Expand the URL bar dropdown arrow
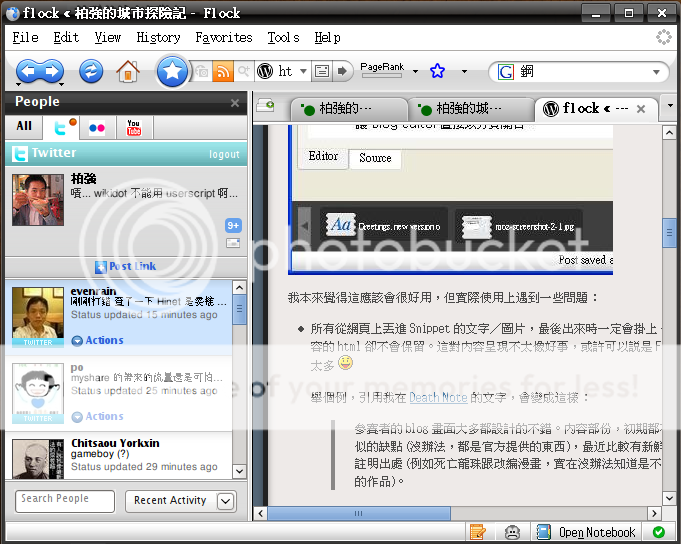 (x=303, y=71)
